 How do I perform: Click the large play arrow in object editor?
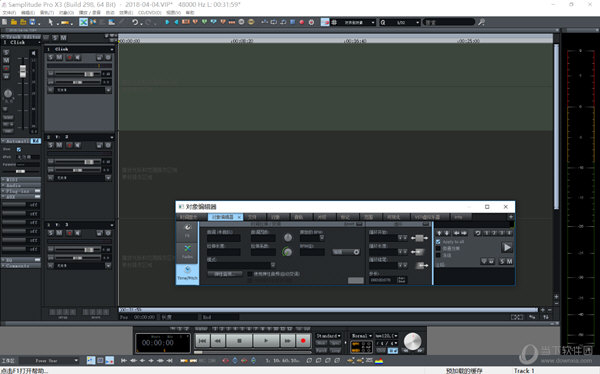(507, 247)
